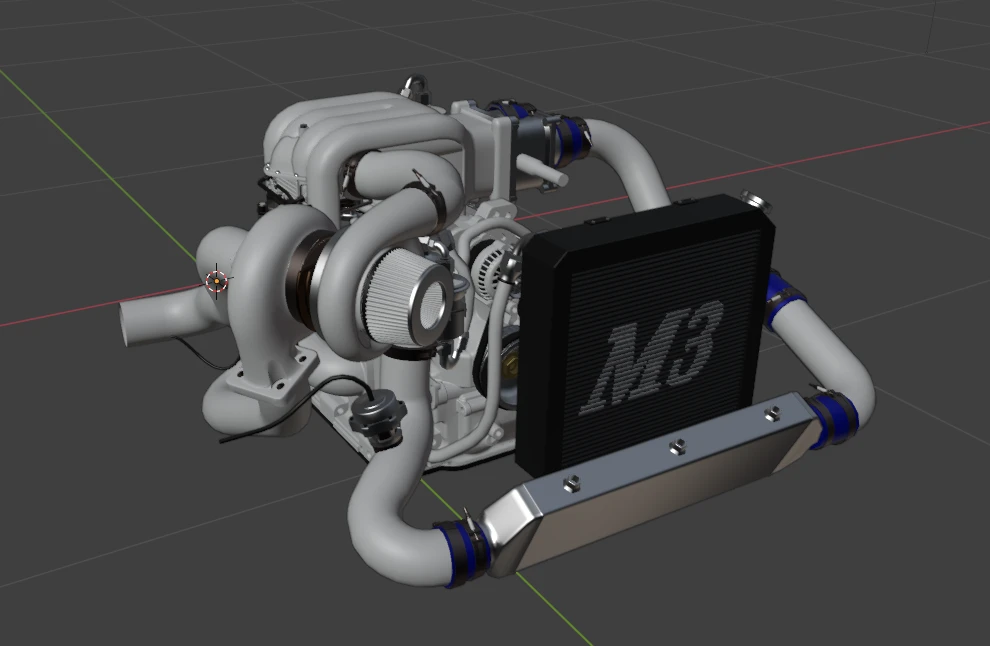Click the 3D cursor crosshair
Screen dimensions: 990x646
pyautogui.click(x=217, y=282)
